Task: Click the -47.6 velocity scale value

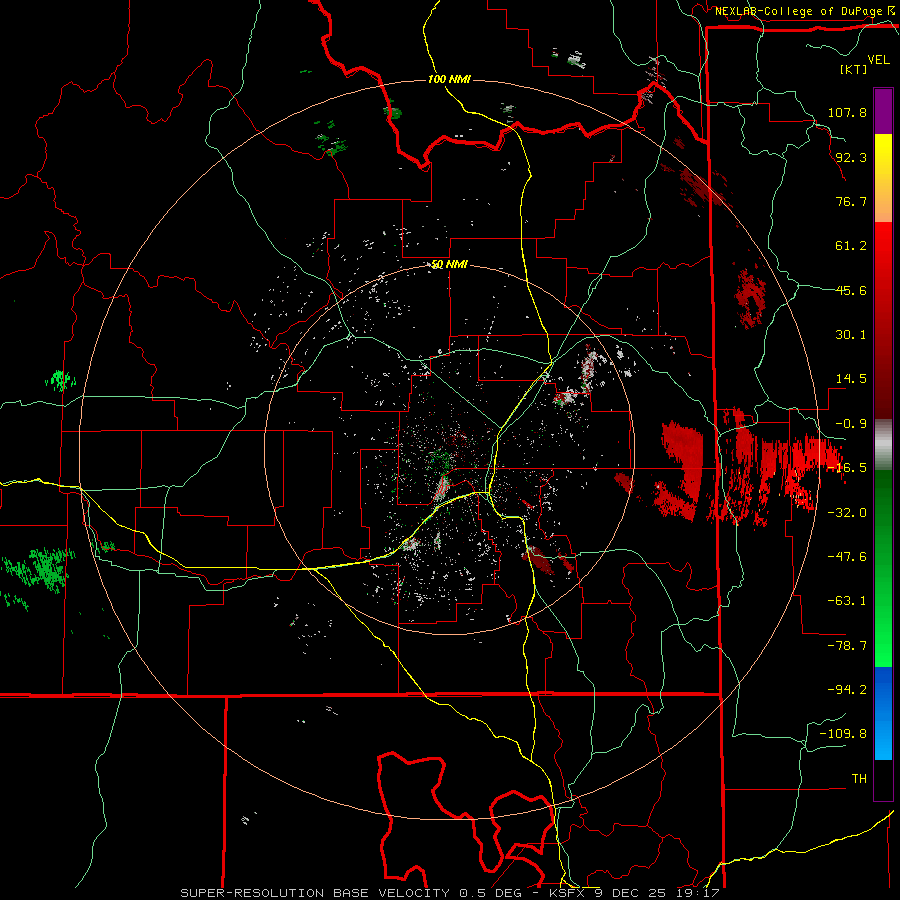Action: coord(847,557)
